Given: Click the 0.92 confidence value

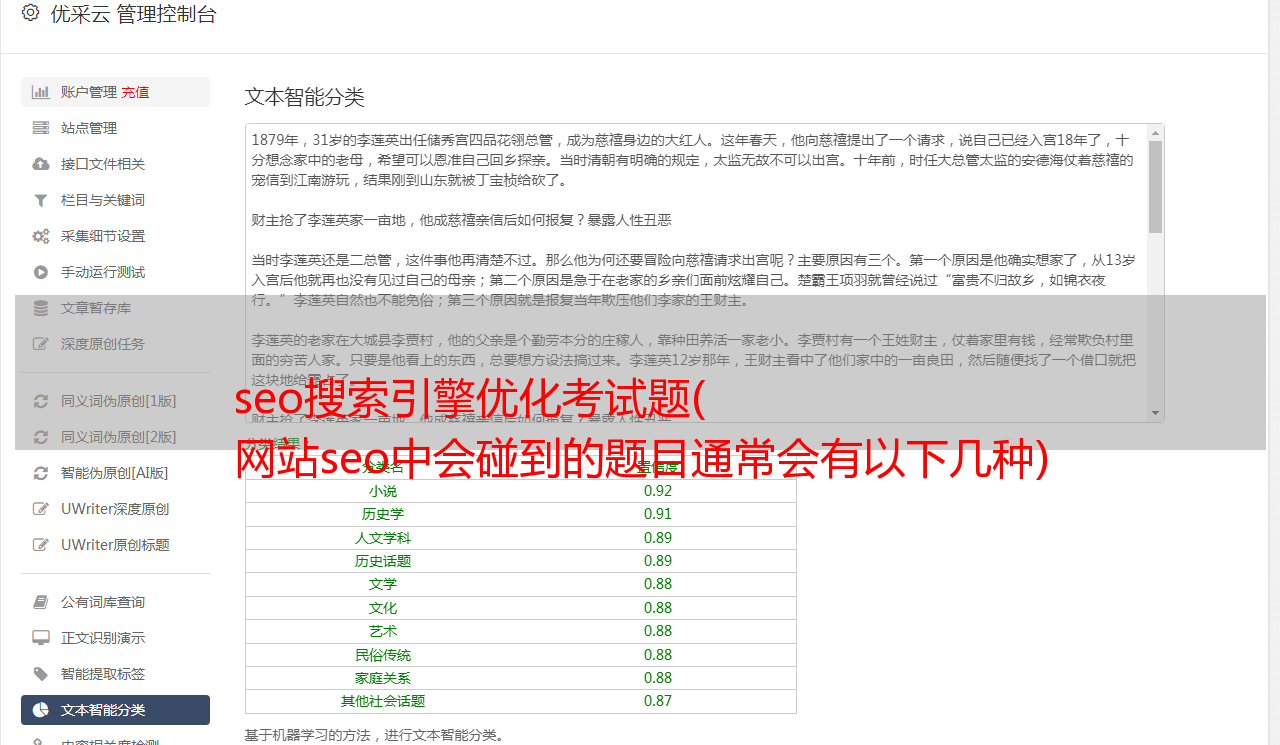Looking at the screenshot, I should point(658,491).
